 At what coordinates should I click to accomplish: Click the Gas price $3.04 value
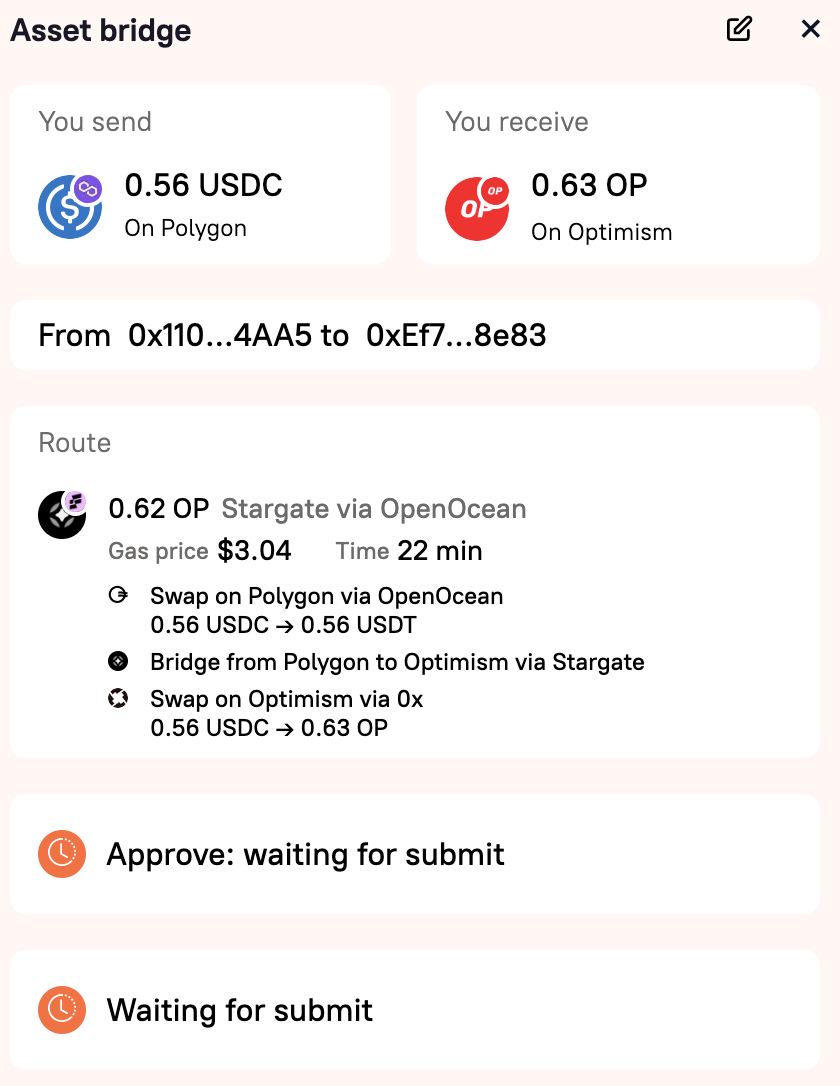click(254, 551)
